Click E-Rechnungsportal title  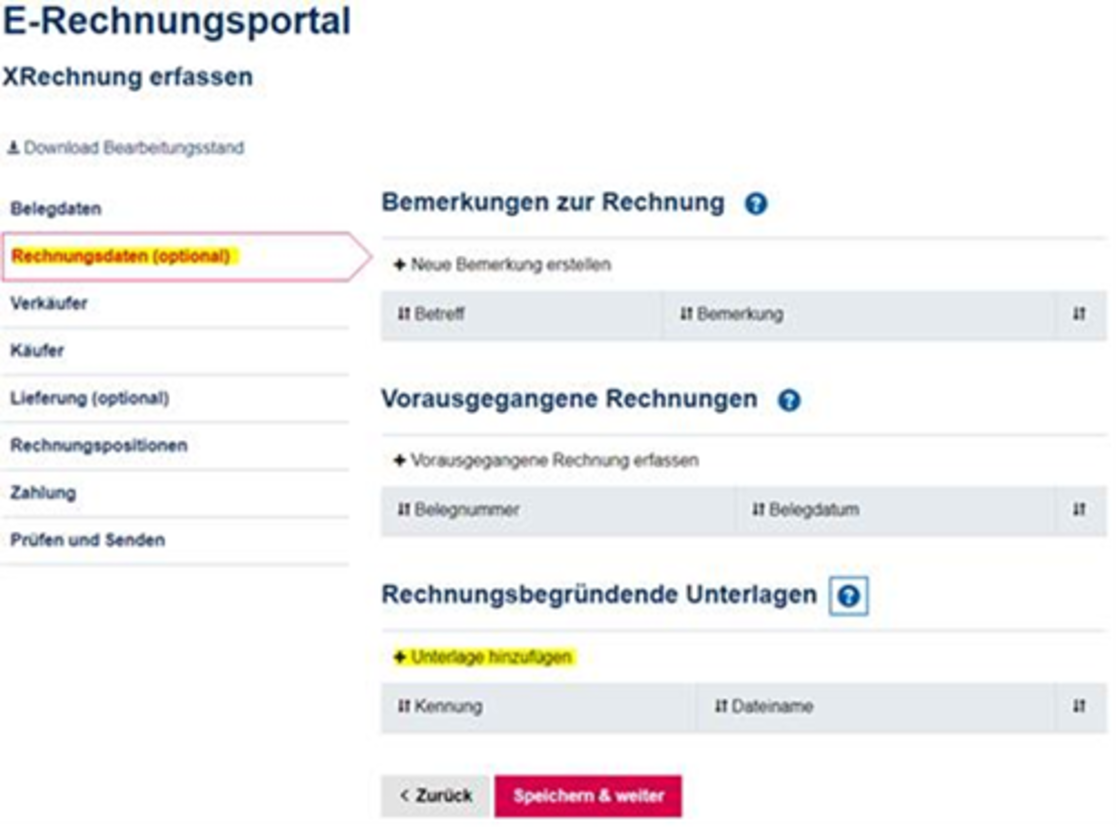point(176,21)
